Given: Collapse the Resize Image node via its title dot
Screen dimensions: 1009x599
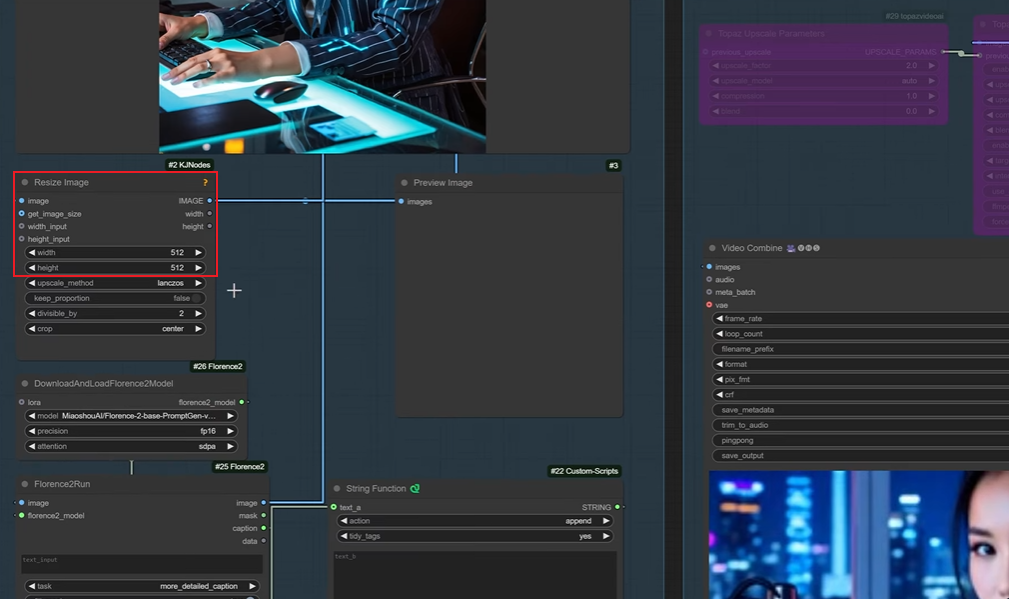Looking at the screenshot, I should (x=25, y=183).
